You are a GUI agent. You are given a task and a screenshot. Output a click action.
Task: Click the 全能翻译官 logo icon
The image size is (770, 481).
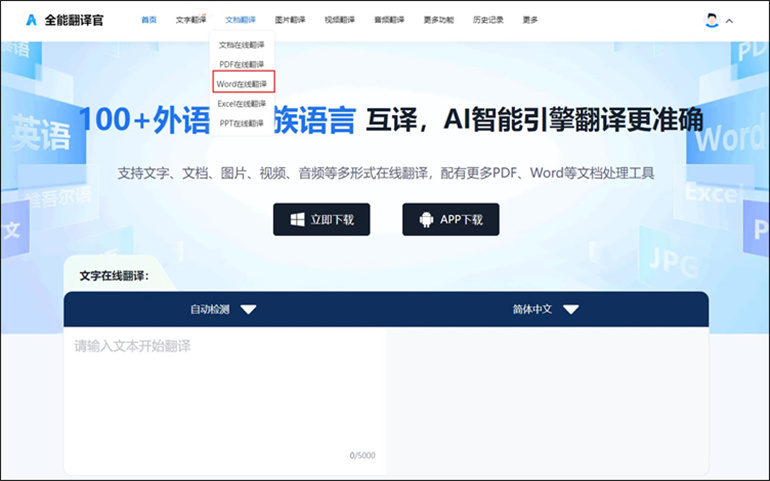tap(31, 20)
